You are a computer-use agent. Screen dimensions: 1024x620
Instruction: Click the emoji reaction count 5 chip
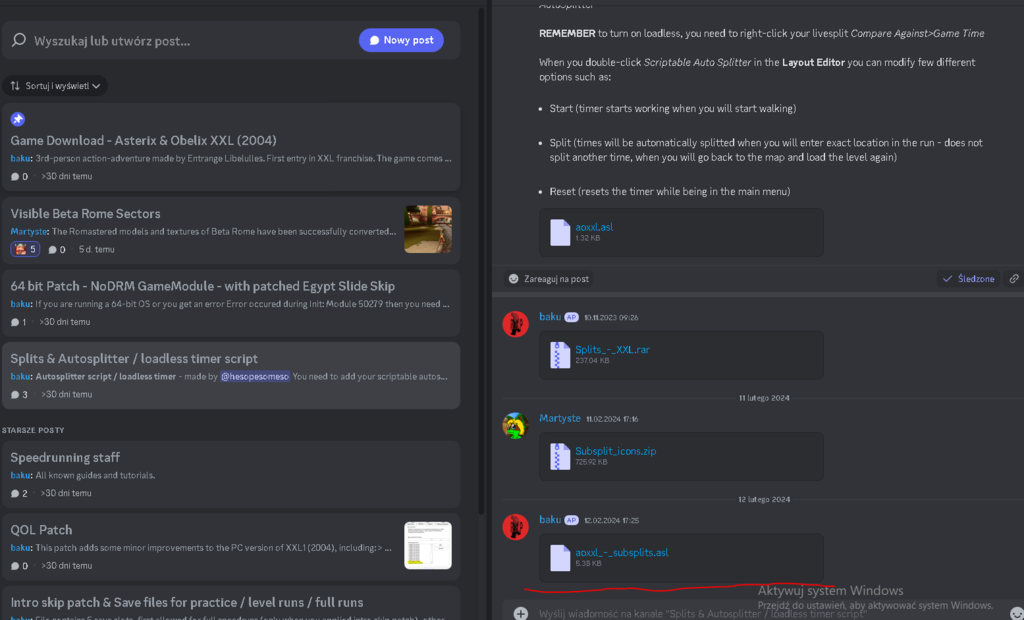pyautogui.click(x=25, y=249)
